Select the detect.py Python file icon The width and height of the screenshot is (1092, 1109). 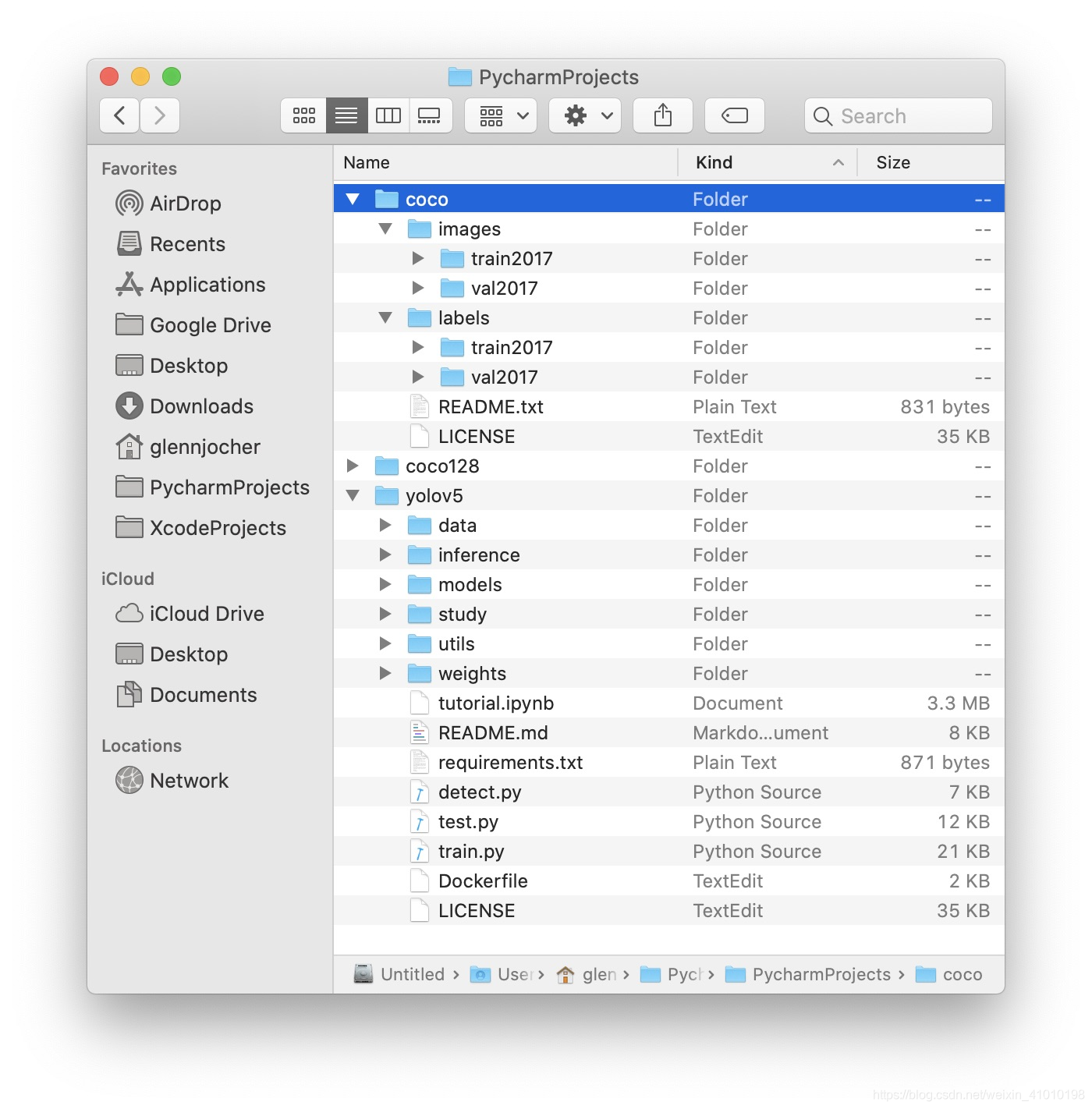(420, 792)
